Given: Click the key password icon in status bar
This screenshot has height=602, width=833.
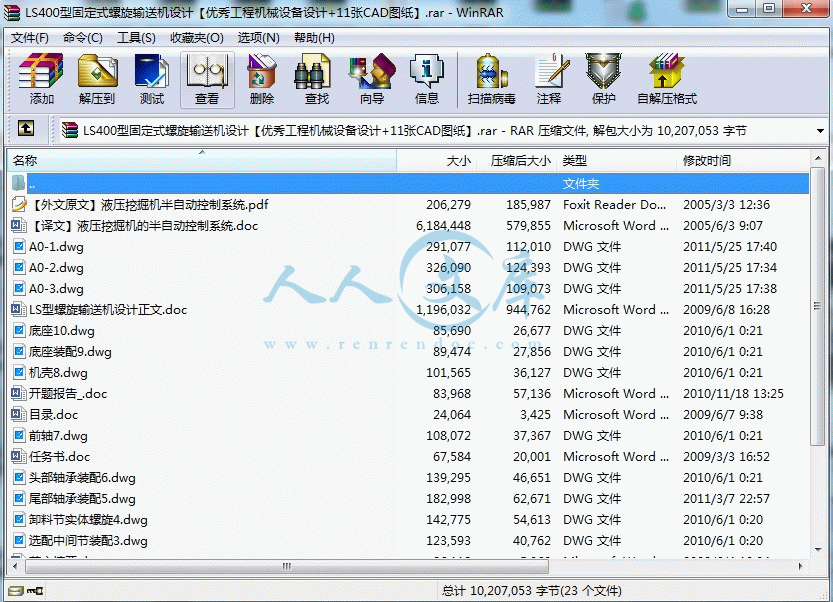Looking at the screenshot, I should 35,590.
